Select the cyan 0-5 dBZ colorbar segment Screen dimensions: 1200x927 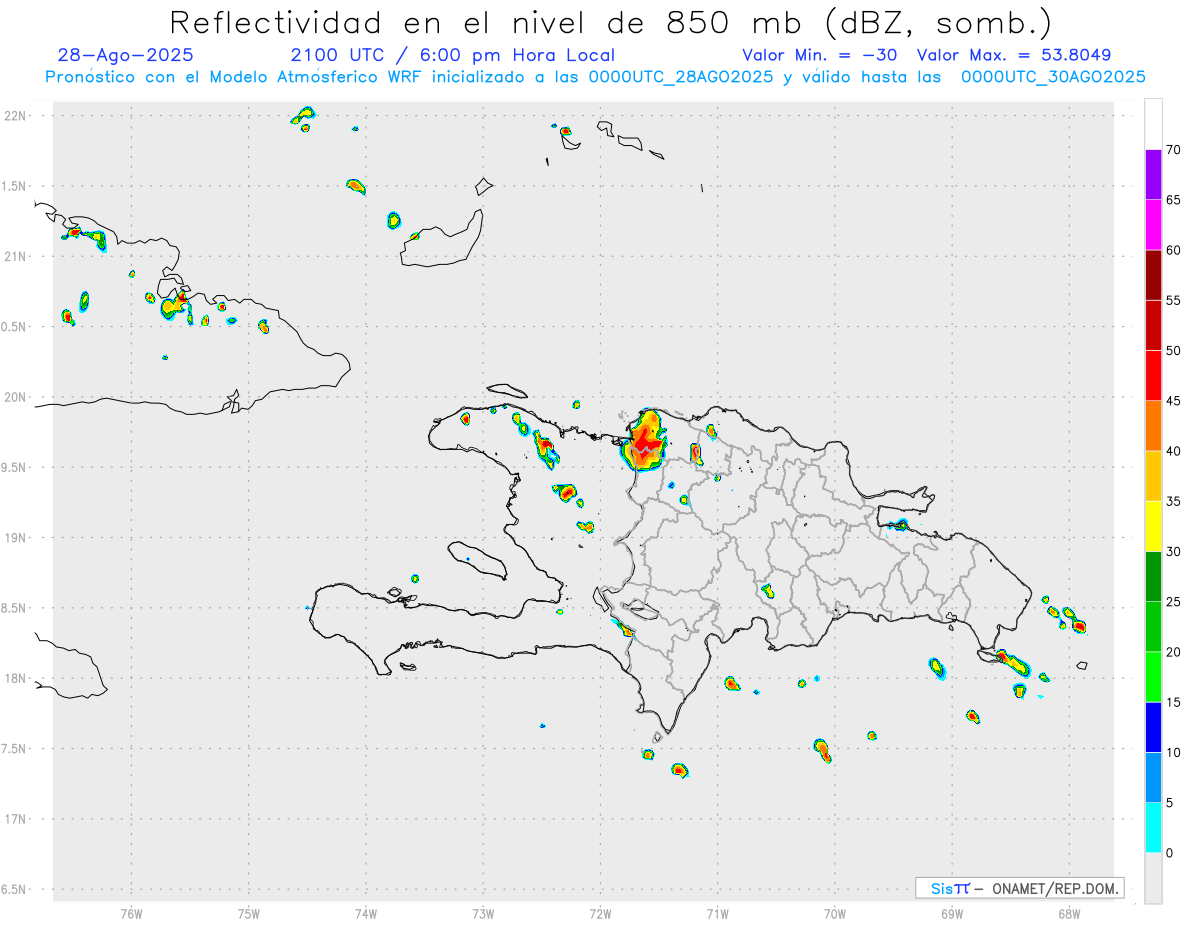pos(1153,828)
